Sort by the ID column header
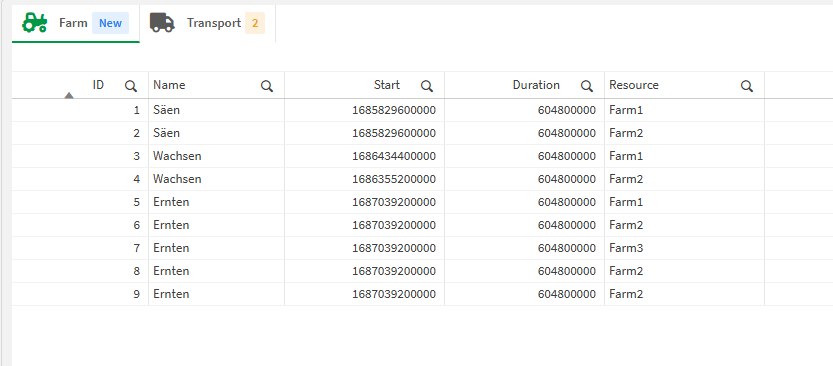The width and height of the screenshot is (833, 366). (98, 84)
